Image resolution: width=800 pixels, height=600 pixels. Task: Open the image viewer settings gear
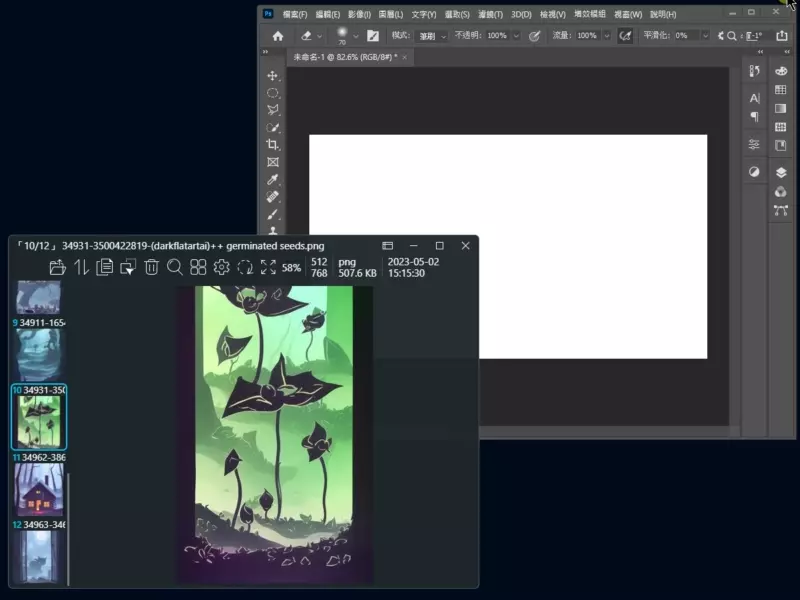pyautogui.click(x=221, y=267)
